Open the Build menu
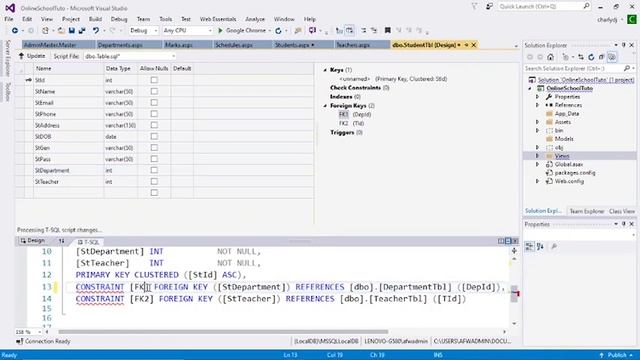The image size is (640, 360). pos(95,19)
